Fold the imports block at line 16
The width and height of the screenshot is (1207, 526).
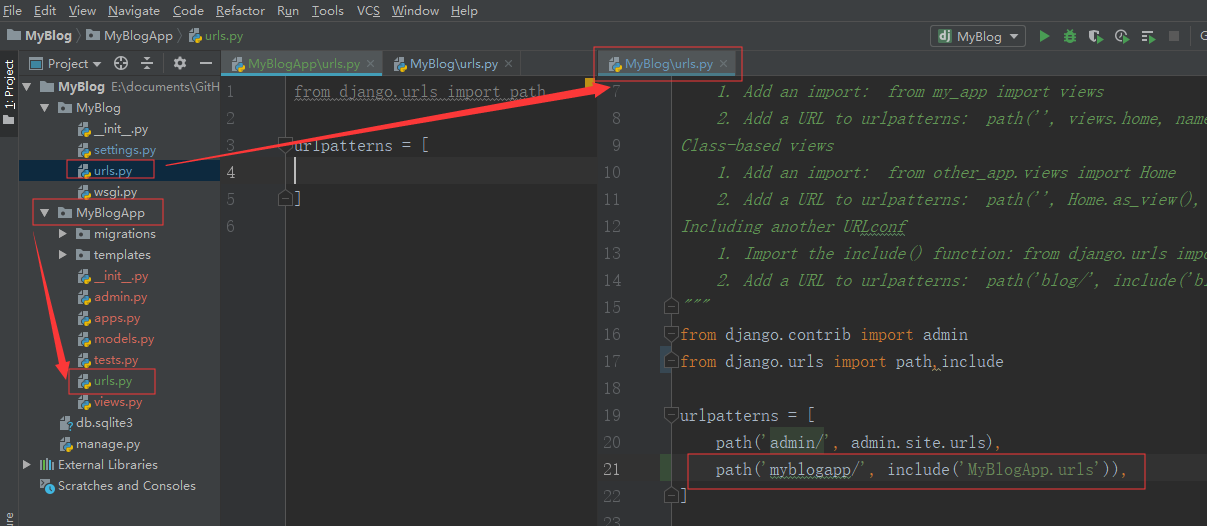pyautogui.click(x=671, y=334)
